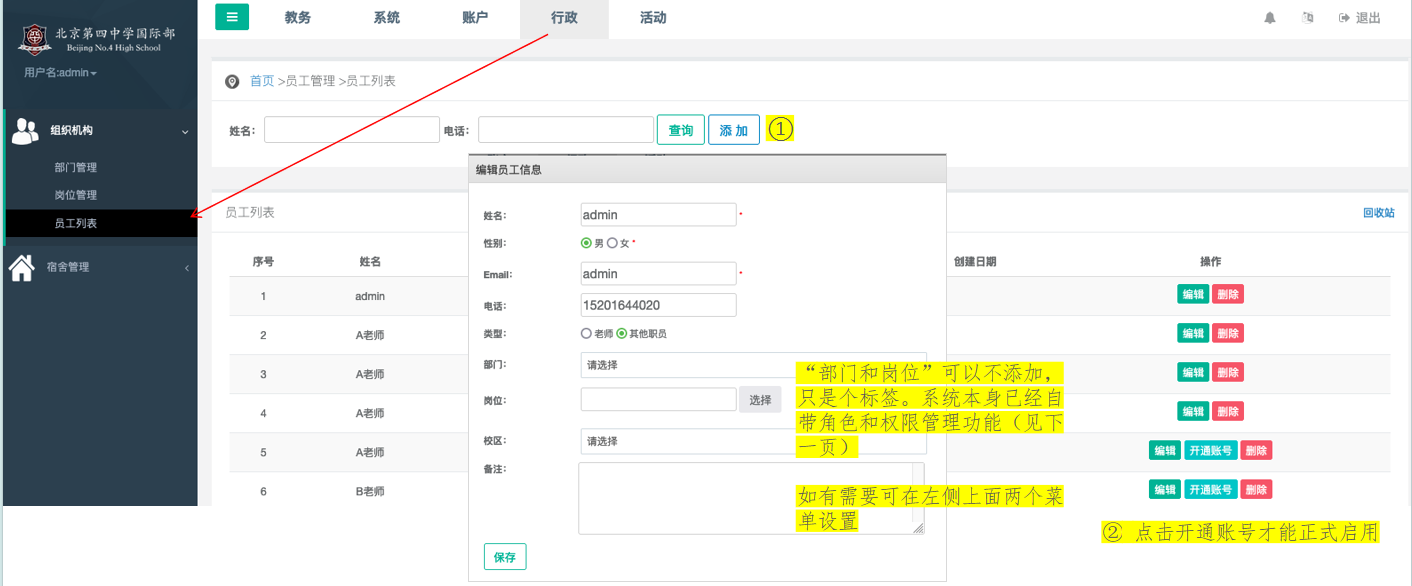Focus the 姓名 search input field
Viewport: 1412px width, 586px height.
coord(352,130)
